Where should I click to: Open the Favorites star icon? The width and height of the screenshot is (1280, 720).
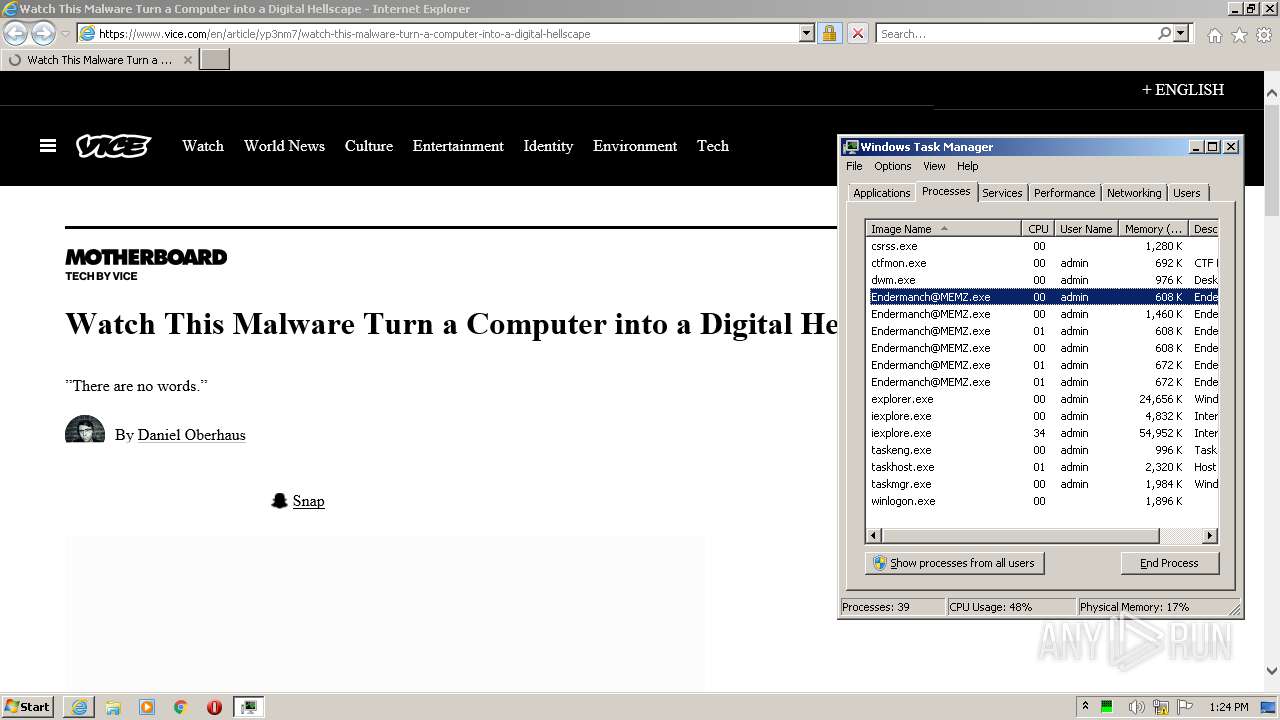click(1239, 35)
